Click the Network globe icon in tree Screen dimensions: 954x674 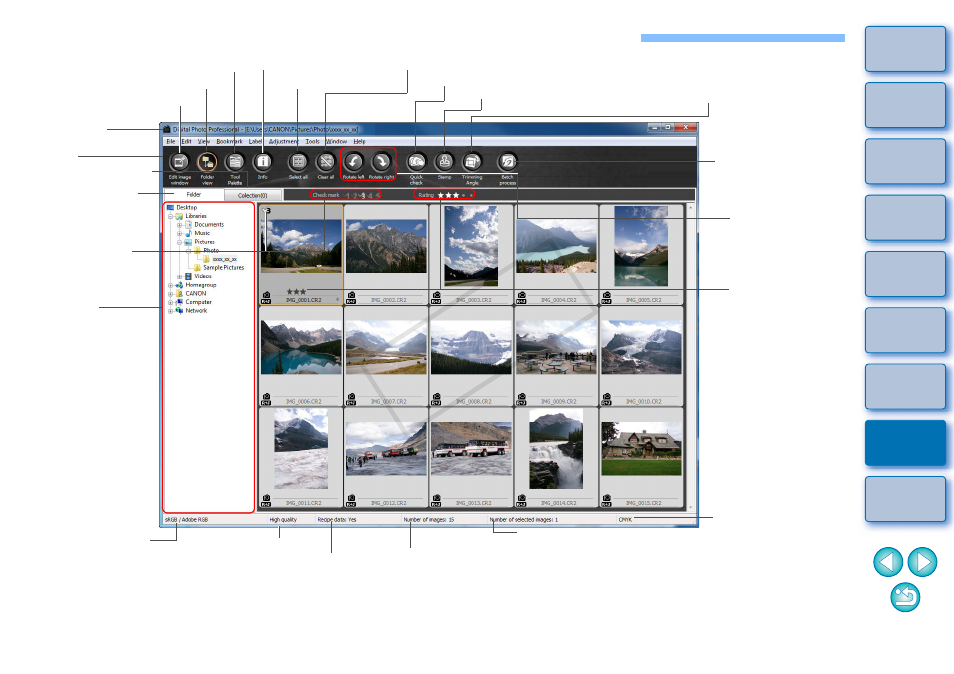point(179,310)
